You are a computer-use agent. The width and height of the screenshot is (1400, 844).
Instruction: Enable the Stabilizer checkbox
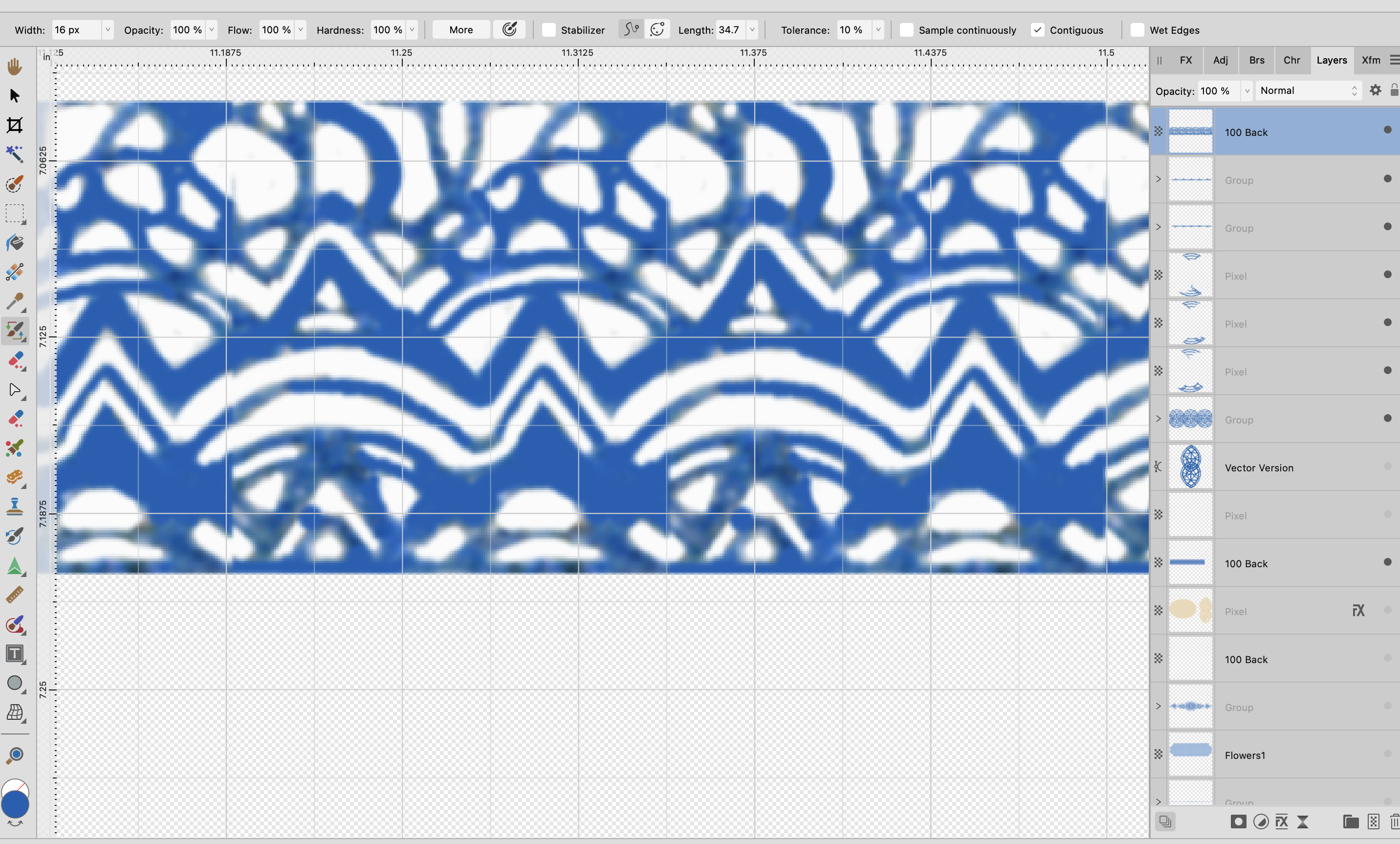(549, 30)
